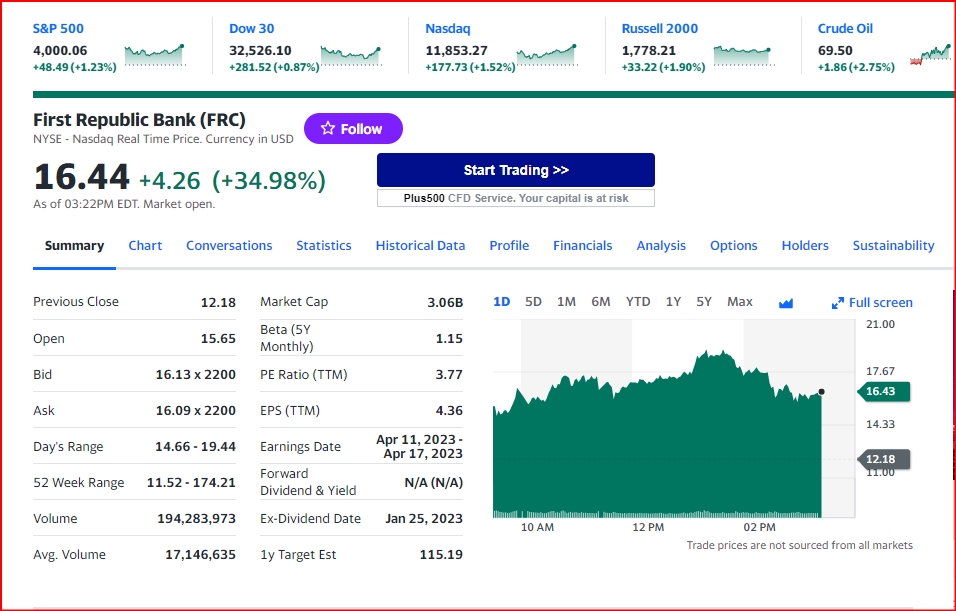Viewport: 956px width, 611px height.
Task: Open the Russell 2000 index link
Action: 660,29
